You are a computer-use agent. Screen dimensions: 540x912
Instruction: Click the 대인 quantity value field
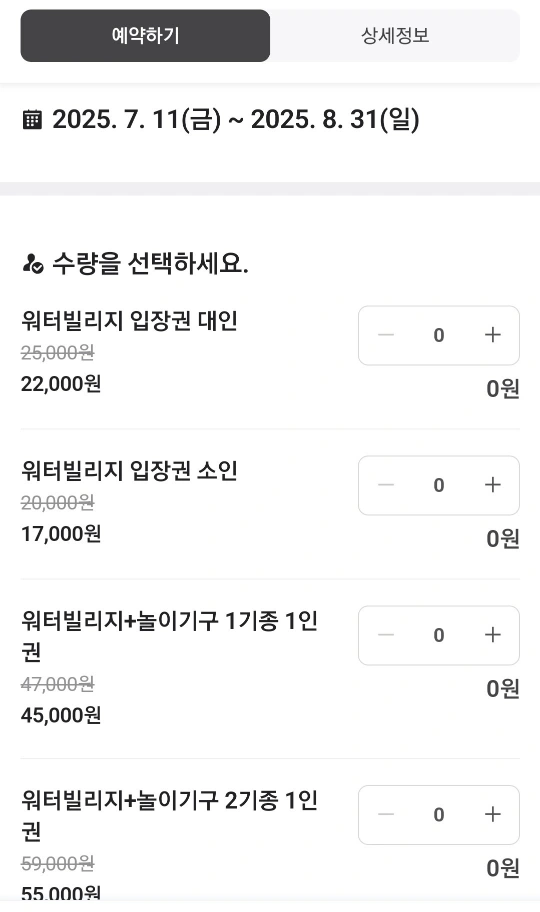point(439,335)
